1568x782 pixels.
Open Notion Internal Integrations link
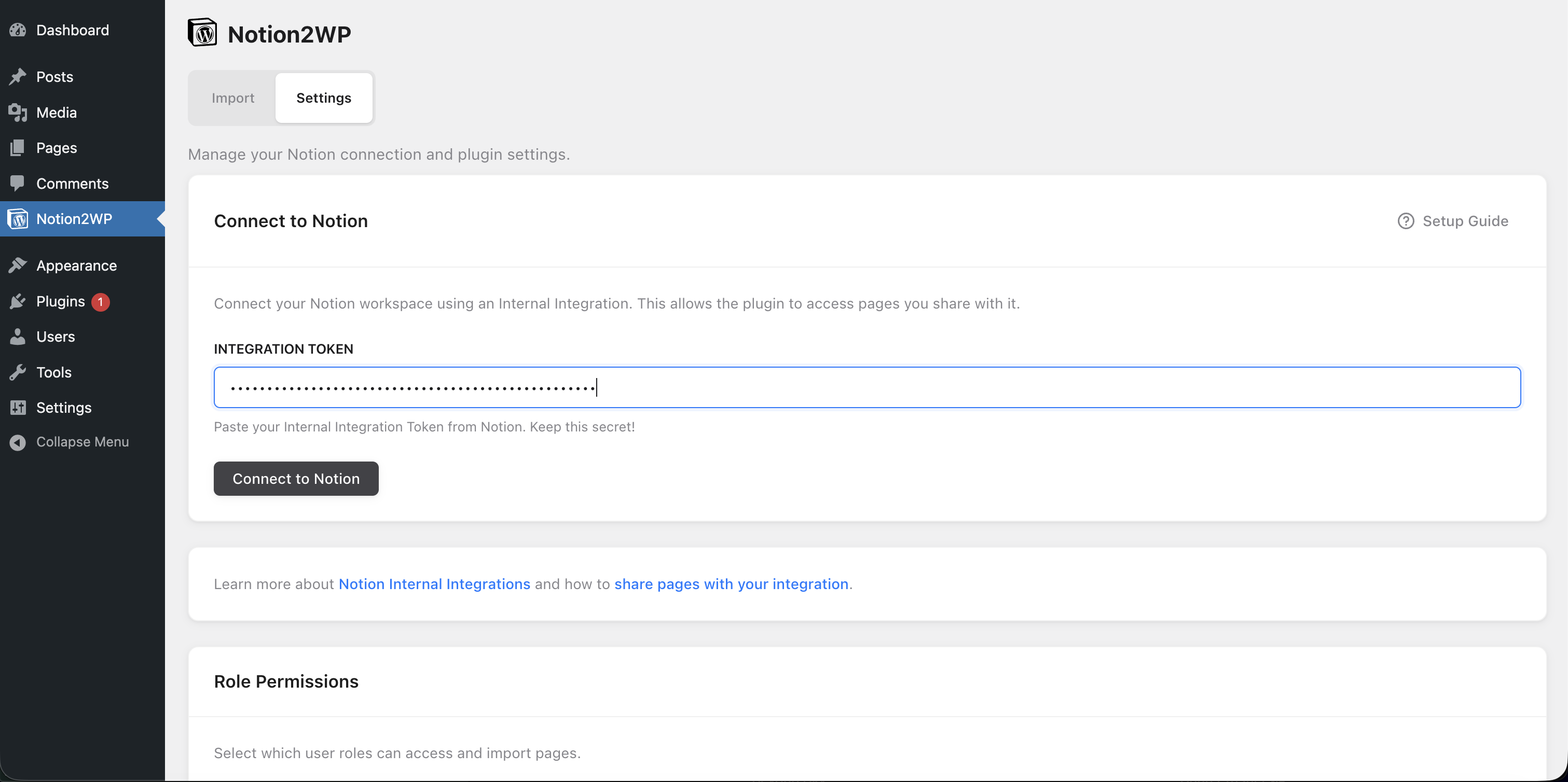(x=434, y=583)
